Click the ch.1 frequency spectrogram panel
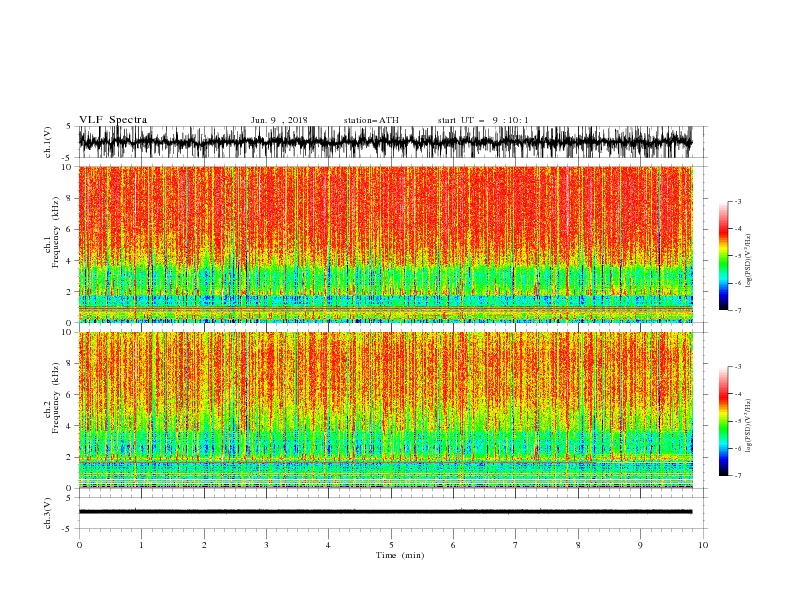 tap(385, 244)
